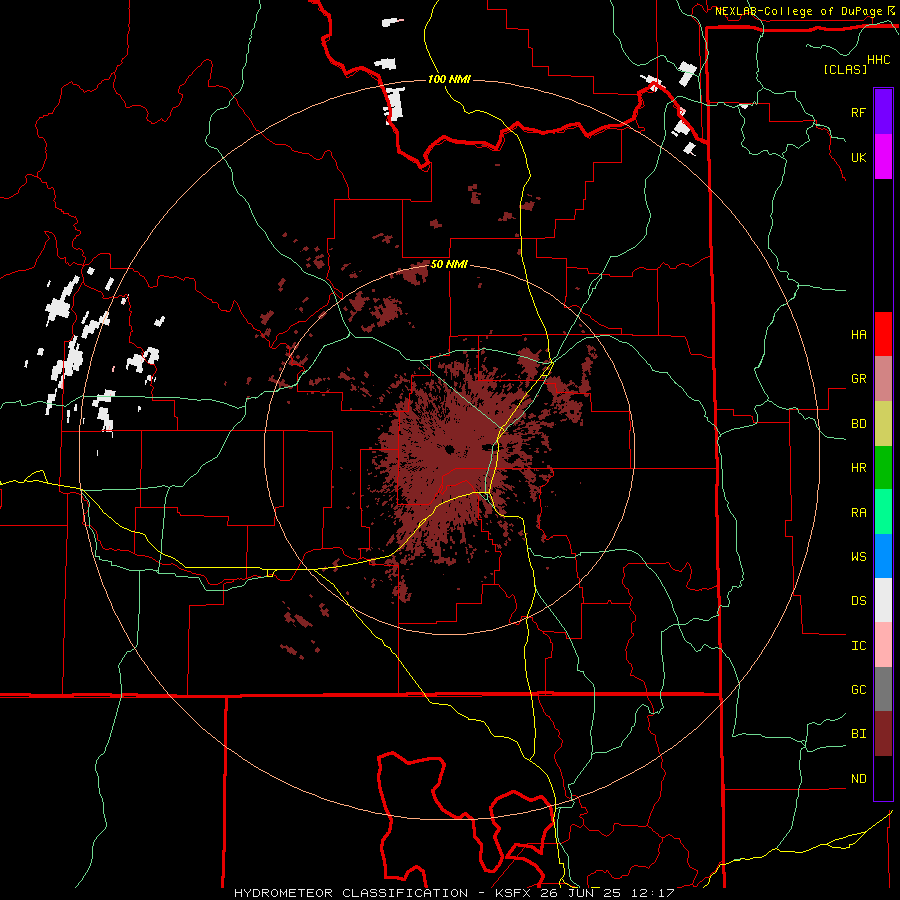Viewport: 900px width, 900px height.
Task: Click the RA legend label text
Action: pyautogui.click(x=859, y=513)
